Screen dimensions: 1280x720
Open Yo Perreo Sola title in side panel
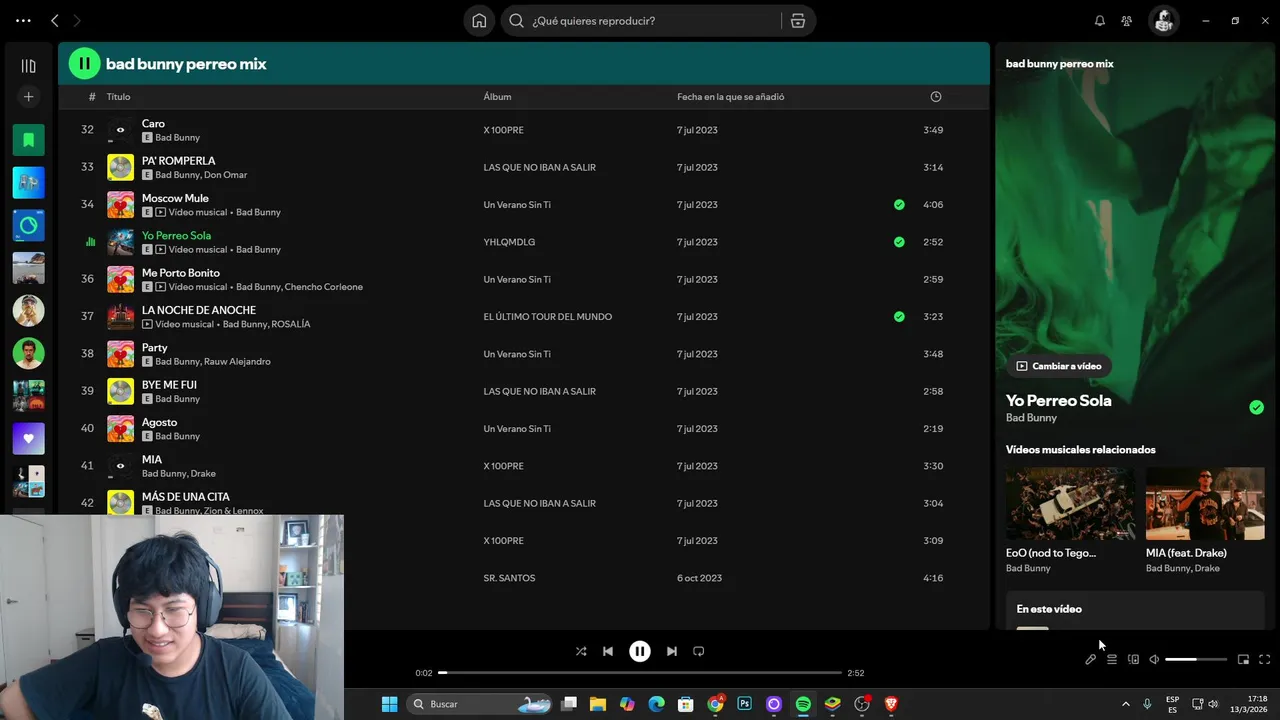1058,400
